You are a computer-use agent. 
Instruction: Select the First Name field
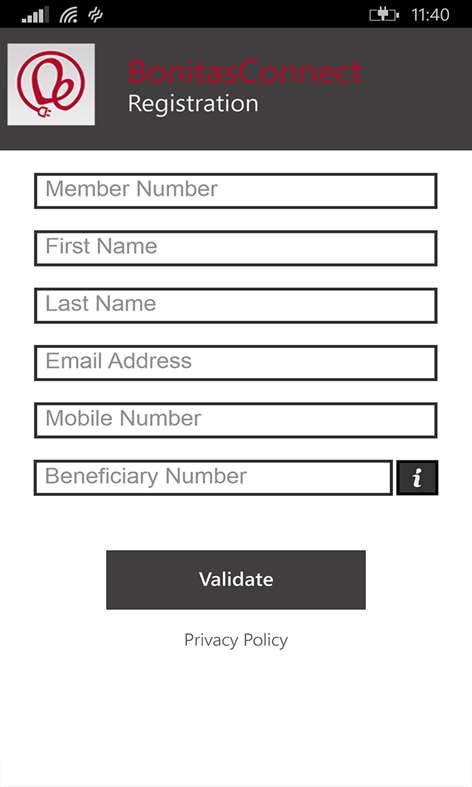click(x=235, y=248)
